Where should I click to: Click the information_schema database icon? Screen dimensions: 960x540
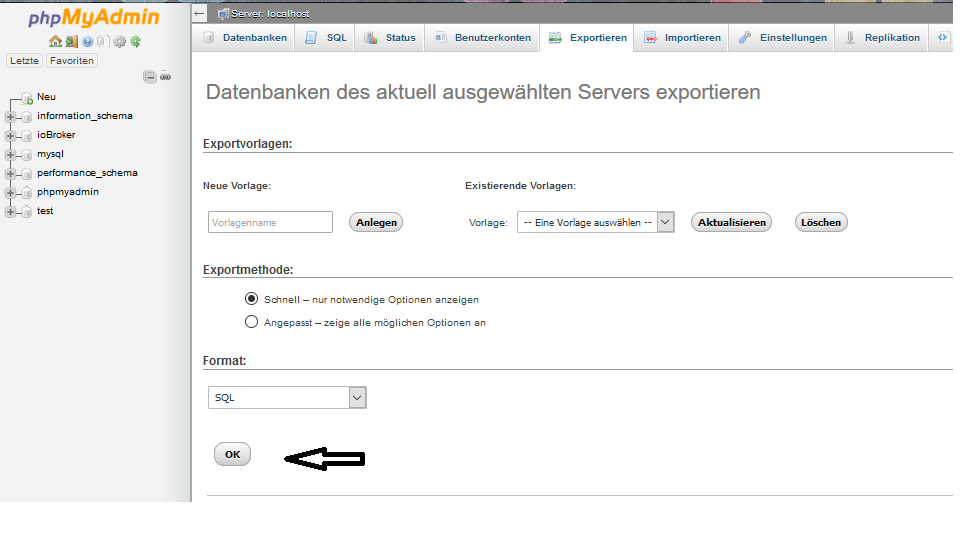[27, 117]
